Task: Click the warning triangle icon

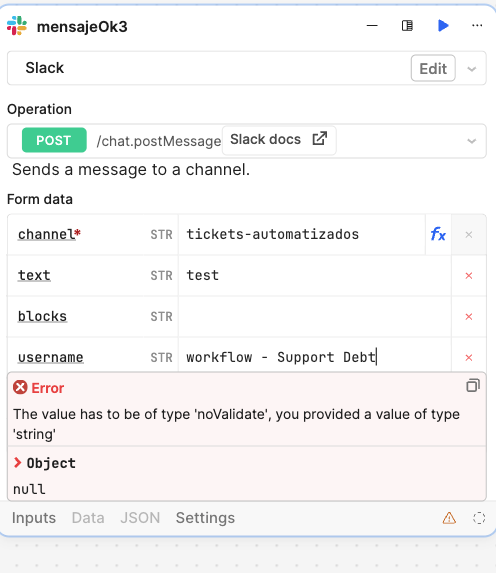Action: pyautogui.click(x=449, y=518)
